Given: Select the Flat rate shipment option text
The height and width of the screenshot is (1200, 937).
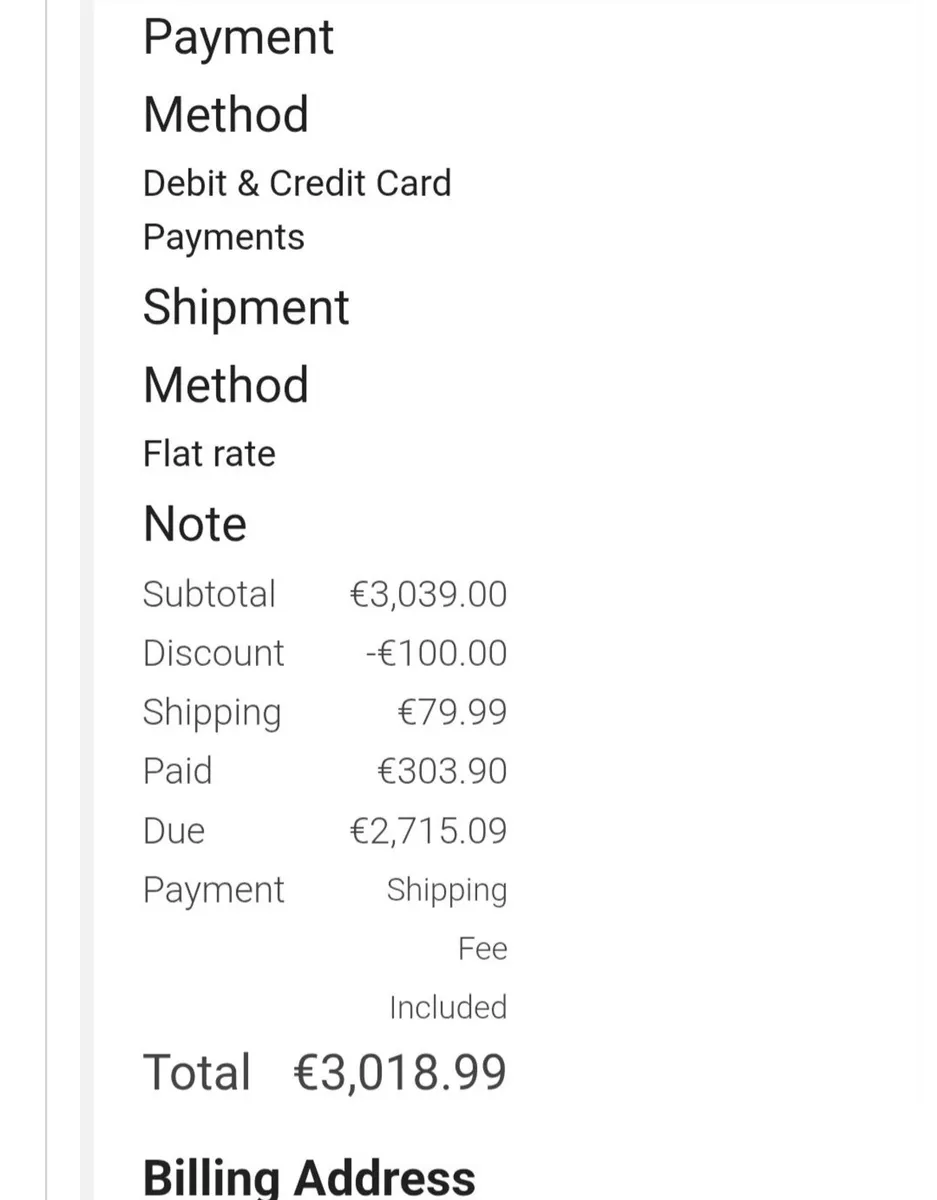Looking at the screenshot, I should (209, 454).
